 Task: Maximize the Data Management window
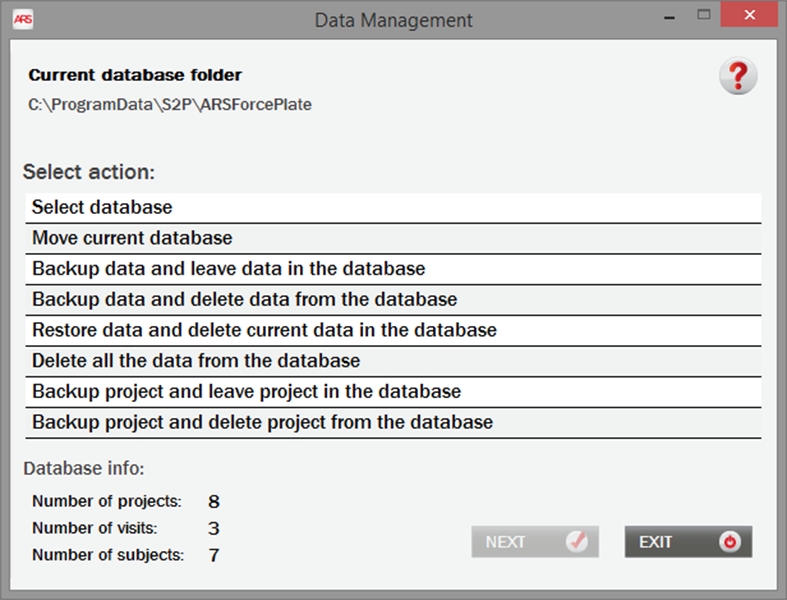click(x=703, y=15)
